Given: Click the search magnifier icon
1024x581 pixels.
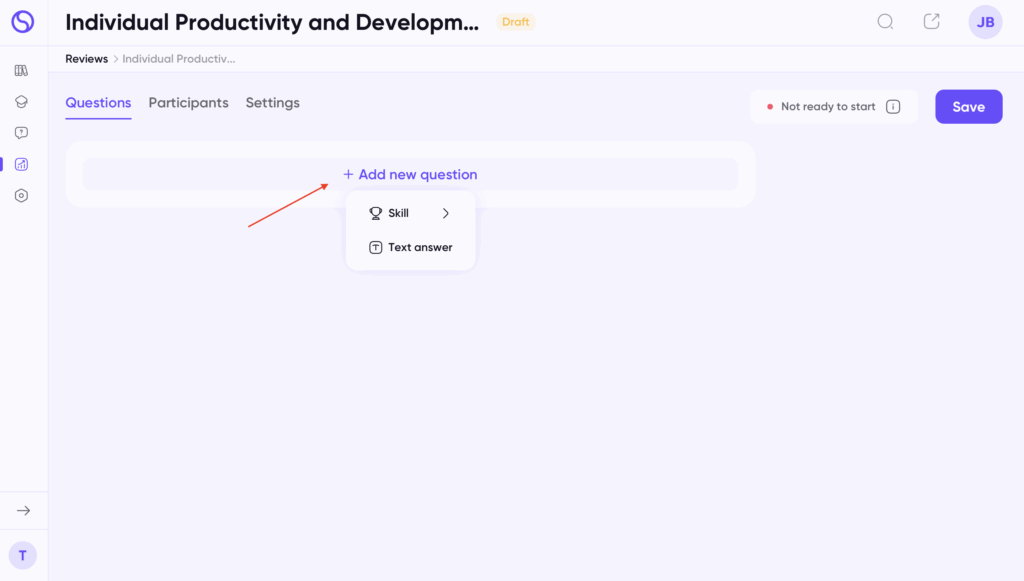Looking at the screenshot, I should (885, 22).
